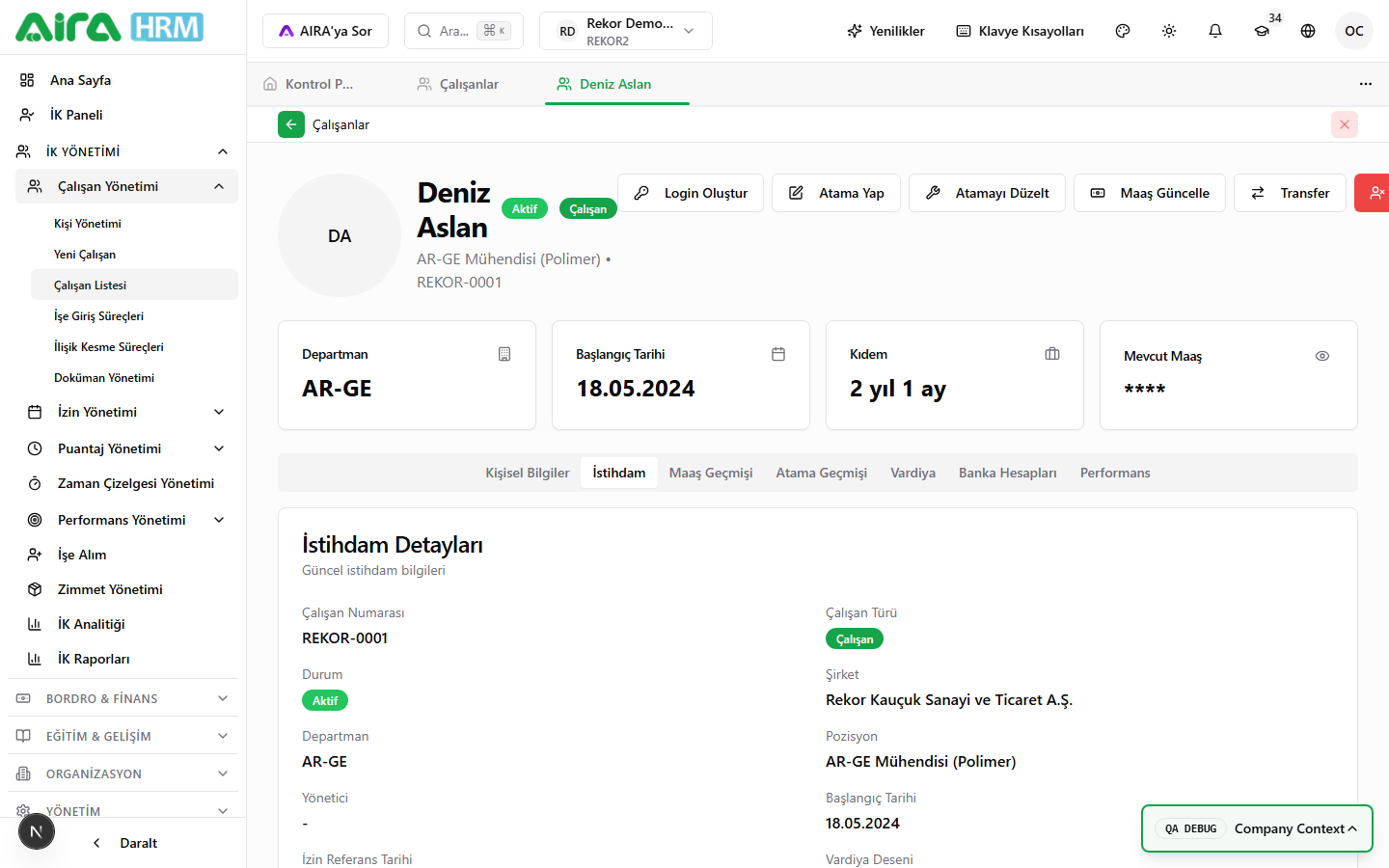This screenshot has height=868, width=1389.
Task: Toggle light/dark mode sun icon
Action: click(x=1169, y=31)
